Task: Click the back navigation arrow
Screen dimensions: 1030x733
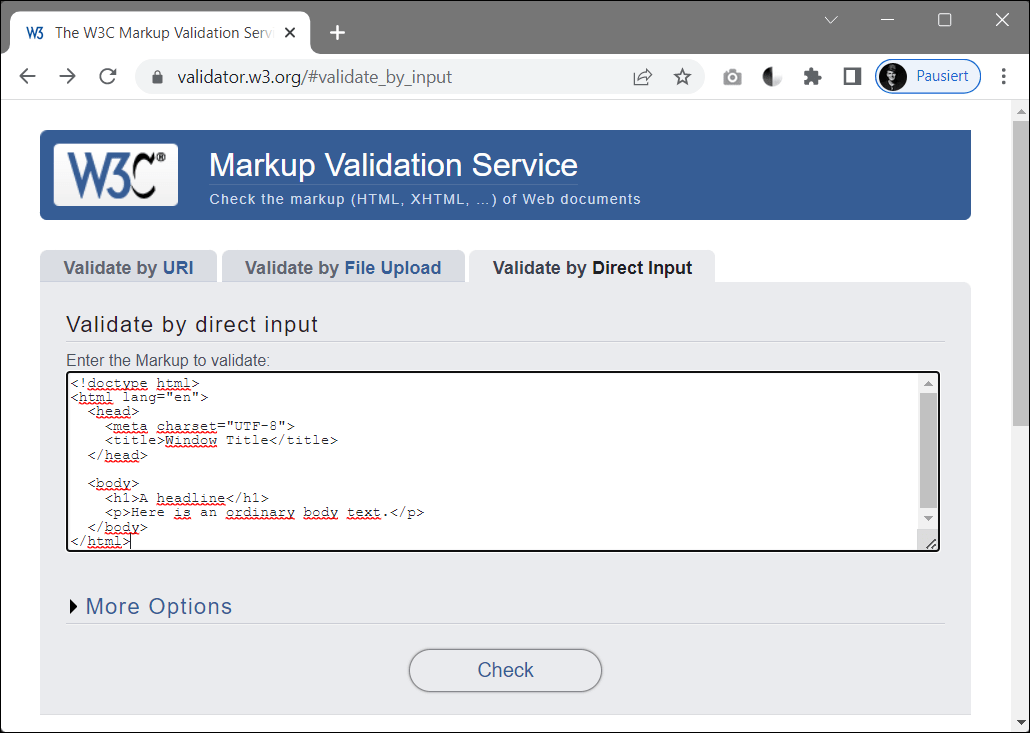Action: pyautogui.click(x=27, y=76)
